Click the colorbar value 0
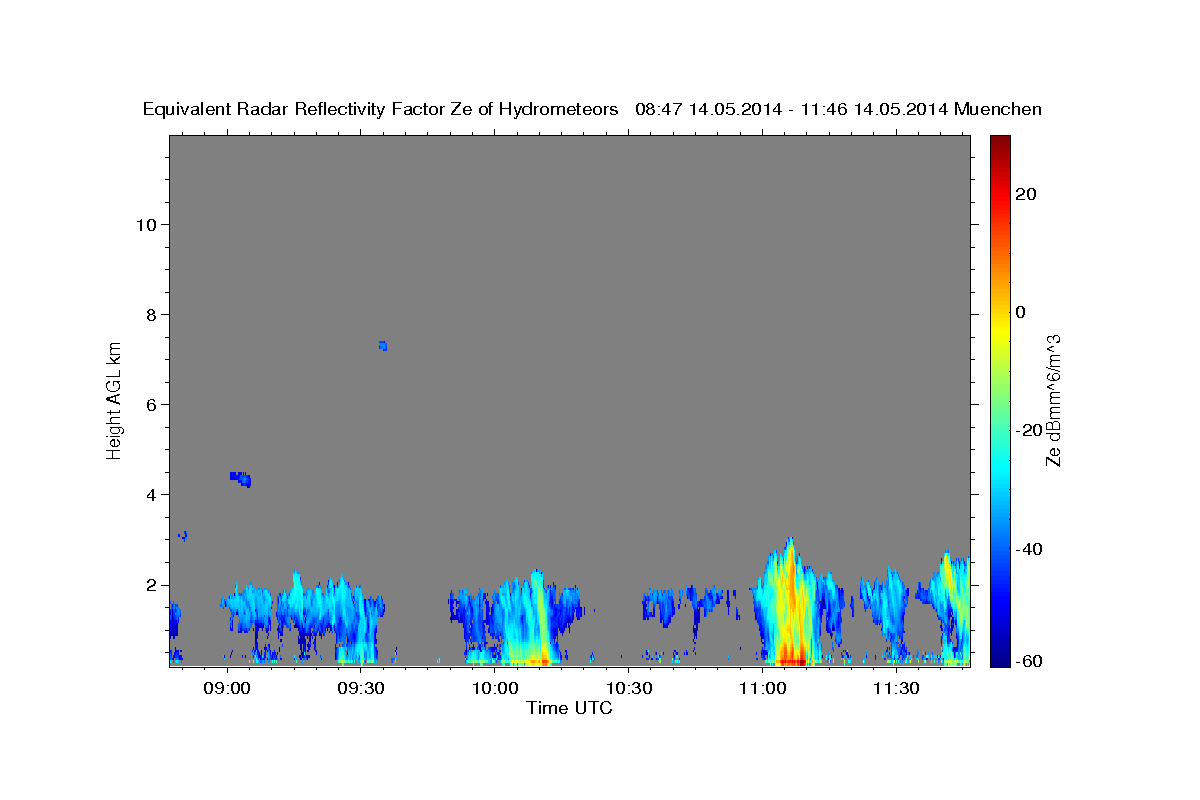Image resolution: width=1200 pixels, height=800 pixels. click(x=1020, y=312)
